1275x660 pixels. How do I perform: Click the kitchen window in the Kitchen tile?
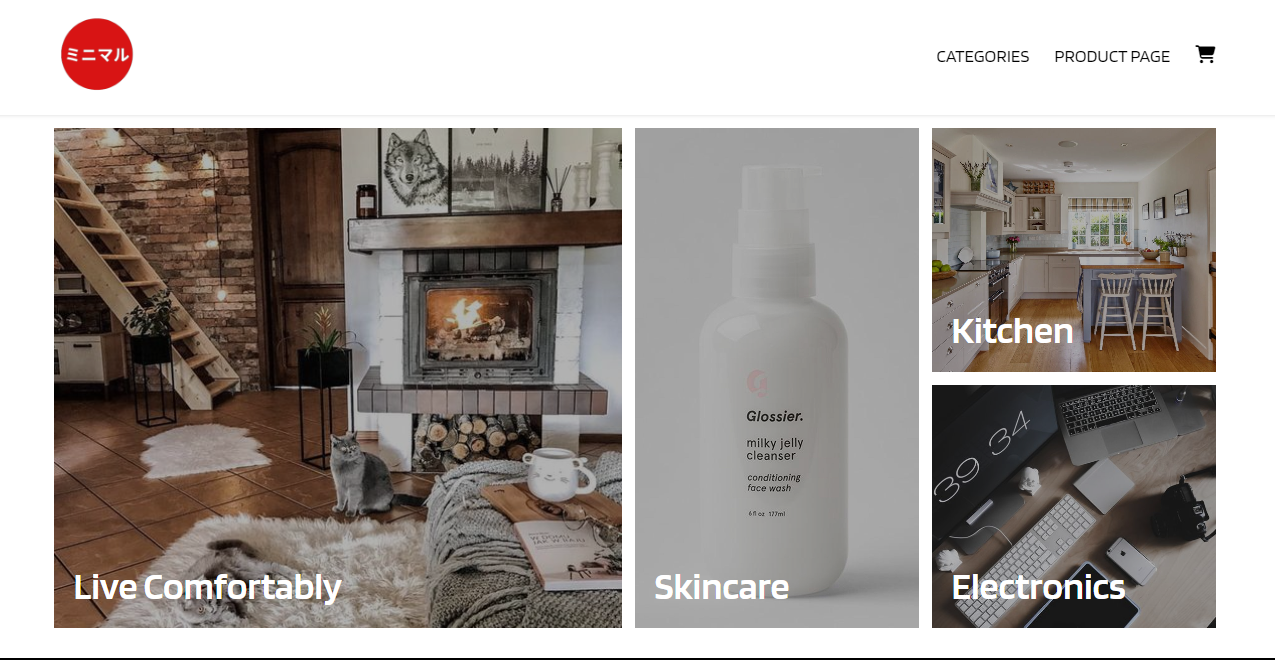(x=1099, y=222)
